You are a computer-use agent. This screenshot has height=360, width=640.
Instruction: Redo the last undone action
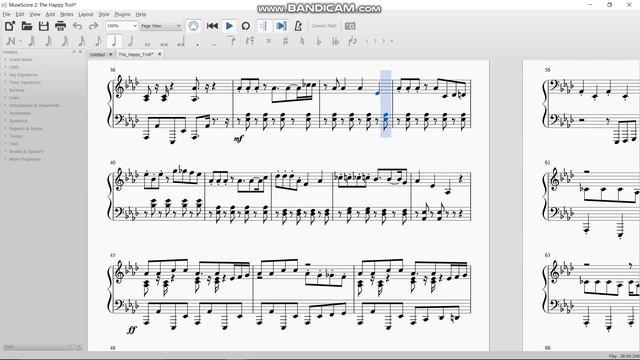[93, 26]
